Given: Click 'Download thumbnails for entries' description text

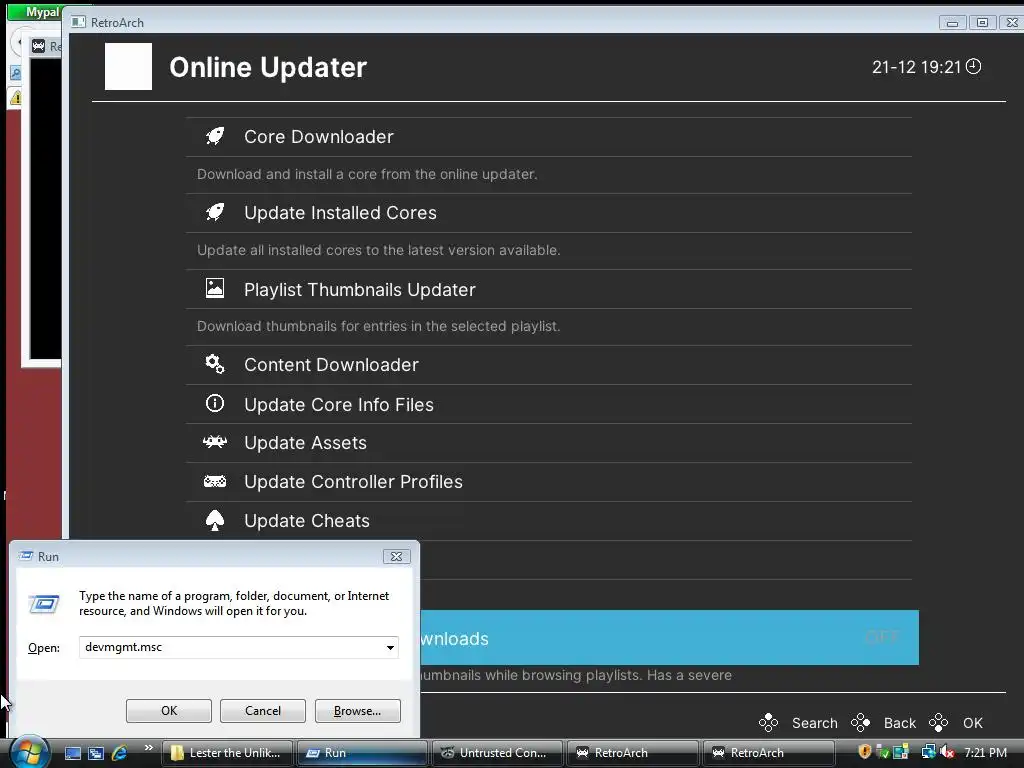Looking at the screenshot, I should pos(379,326).
